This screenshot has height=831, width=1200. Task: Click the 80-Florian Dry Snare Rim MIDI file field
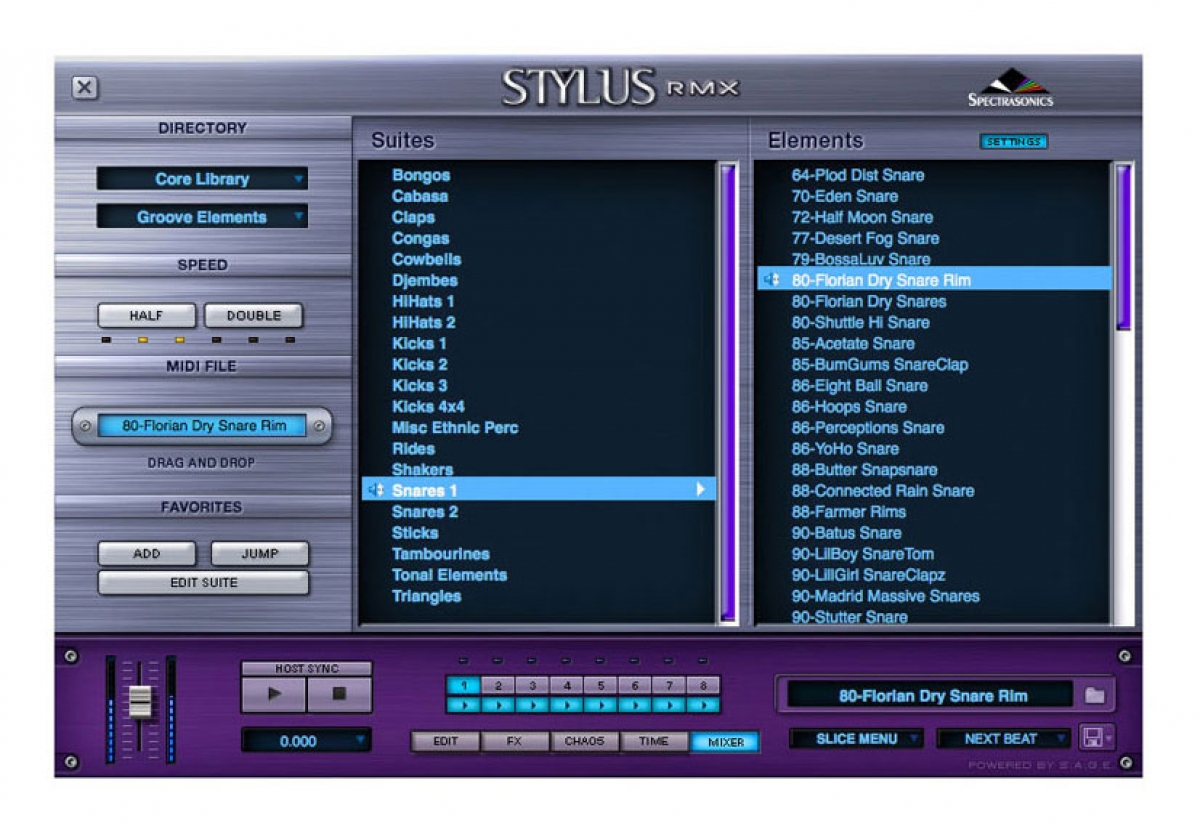click(204, 426)
